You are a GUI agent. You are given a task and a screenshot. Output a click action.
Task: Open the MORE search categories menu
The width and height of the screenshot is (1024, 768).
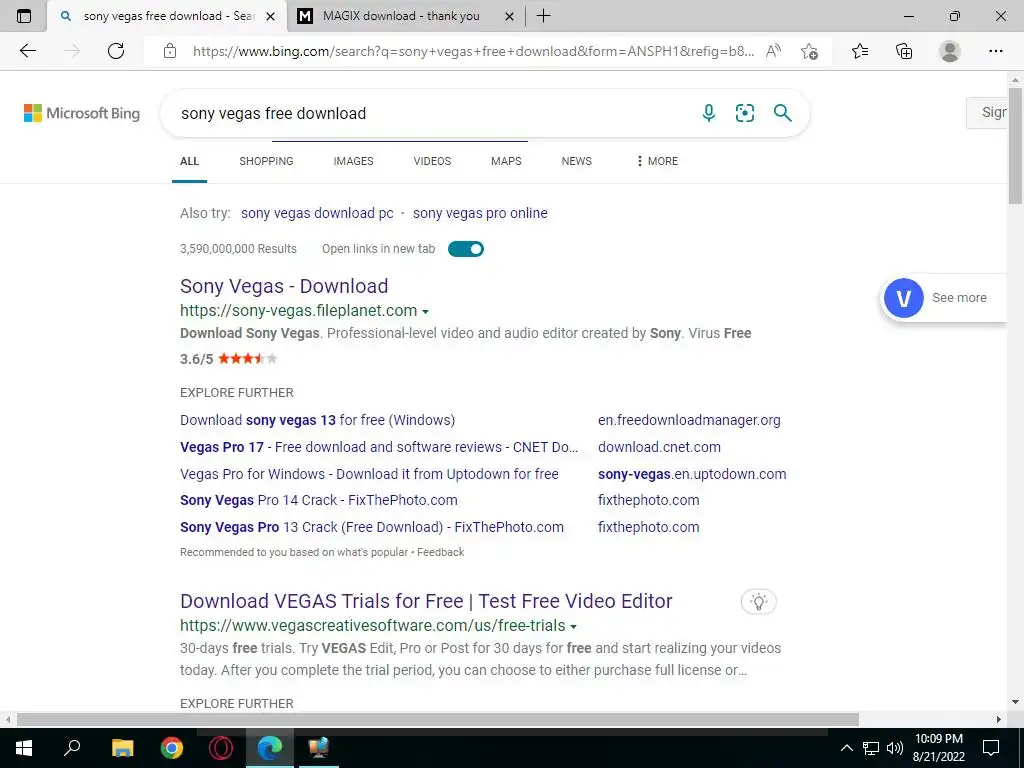[657, 161]
